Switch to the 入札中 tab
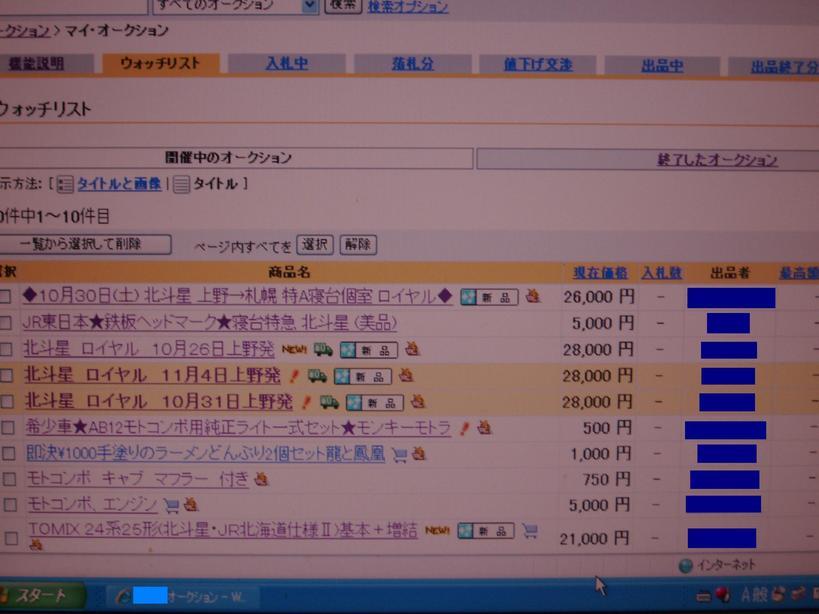The height and width of the screenshot is (614, 819). (287, 64)
